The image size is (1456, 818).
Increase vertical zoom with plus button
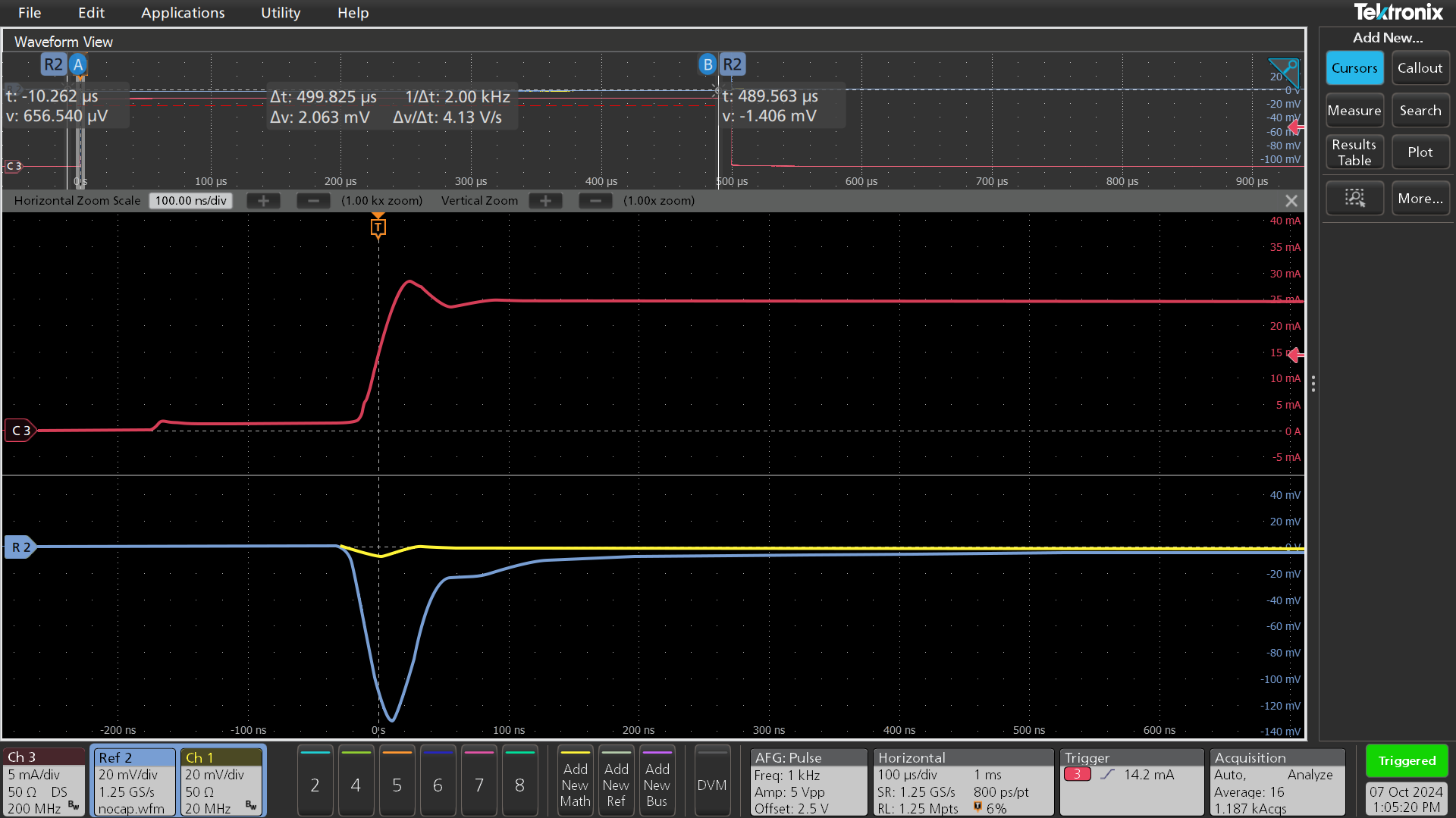tap(545, 201)
